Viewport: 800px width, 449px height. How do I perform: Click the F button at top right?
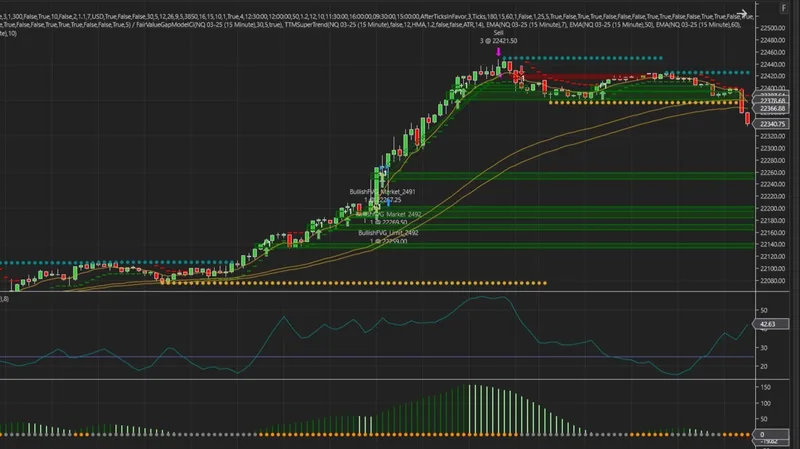click(x=783, y=8)
